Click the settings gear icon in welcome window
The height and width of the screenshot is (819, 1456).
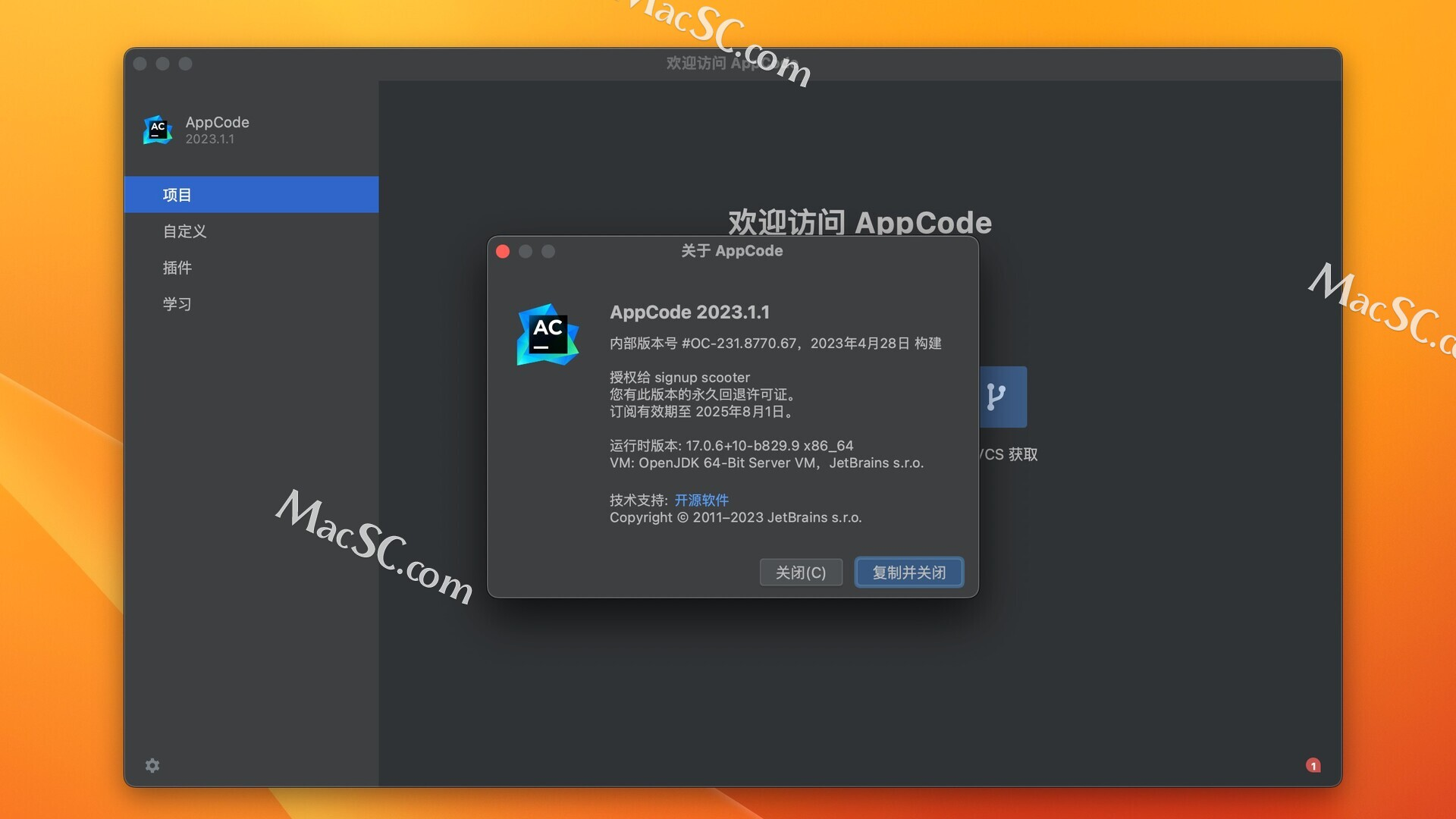[x=152, y=765]
